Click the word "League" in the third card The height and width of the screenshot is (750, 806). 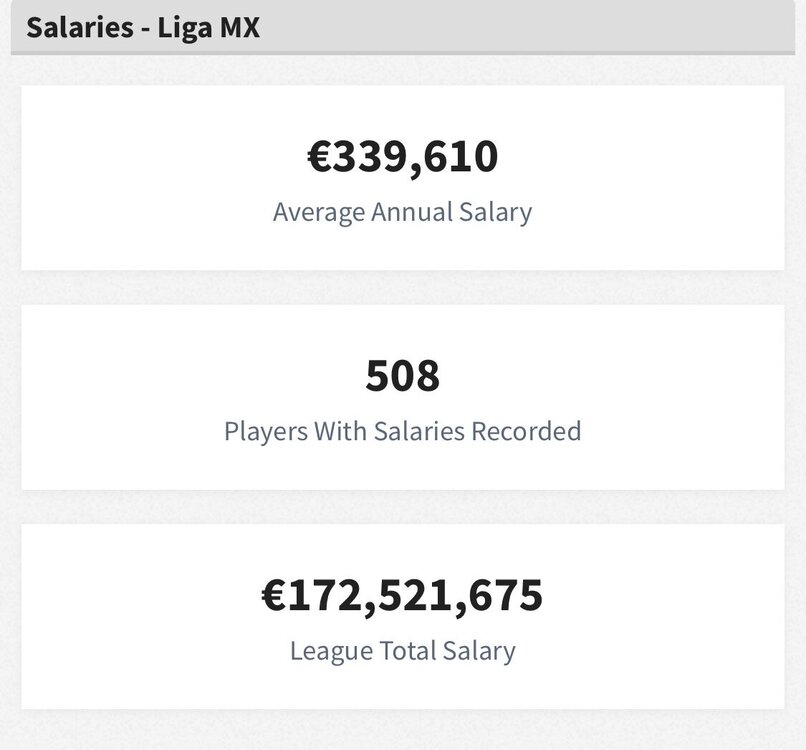coord(332,652)
